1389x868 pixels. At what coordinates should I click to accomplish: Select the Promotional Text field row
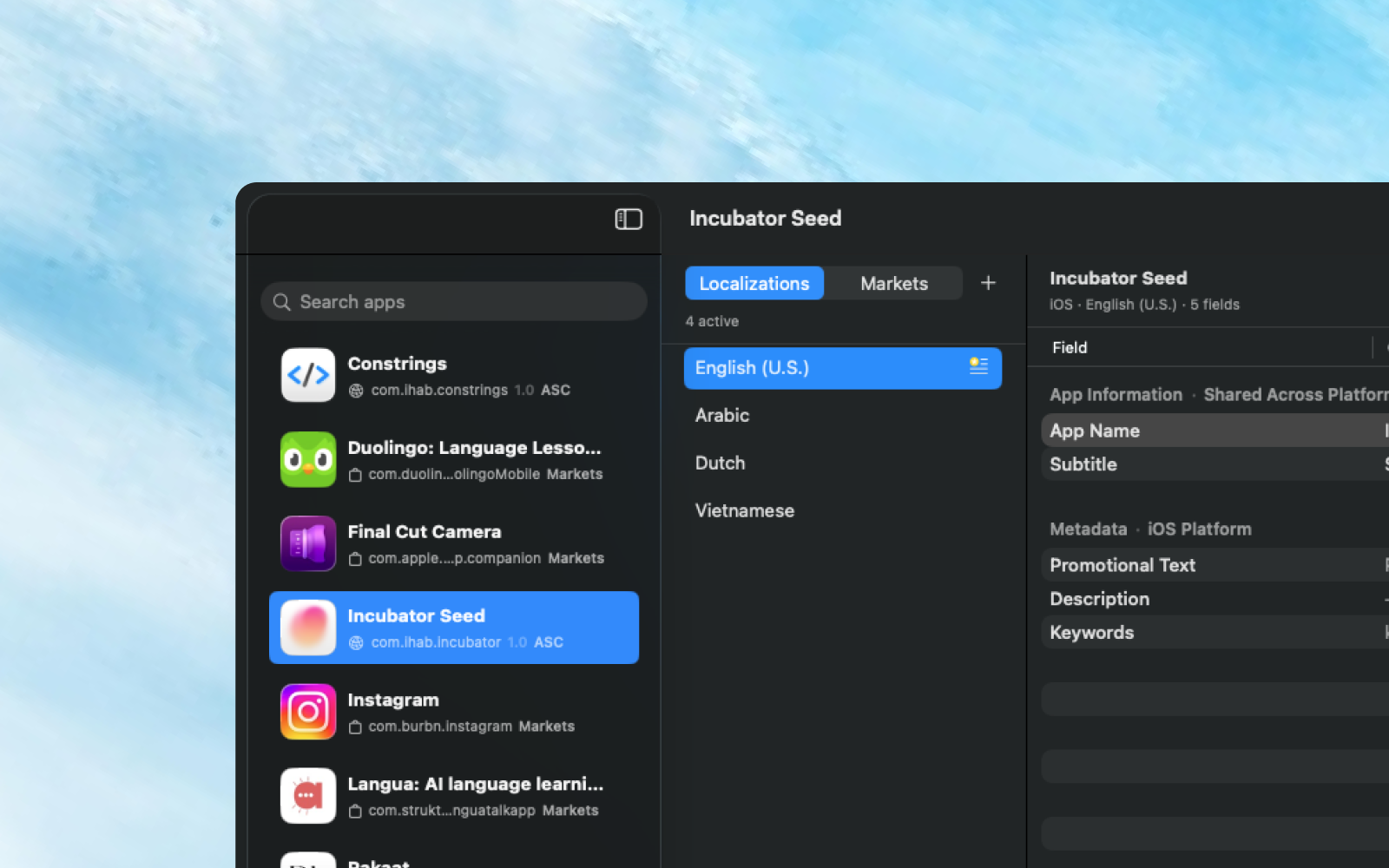1215,565
